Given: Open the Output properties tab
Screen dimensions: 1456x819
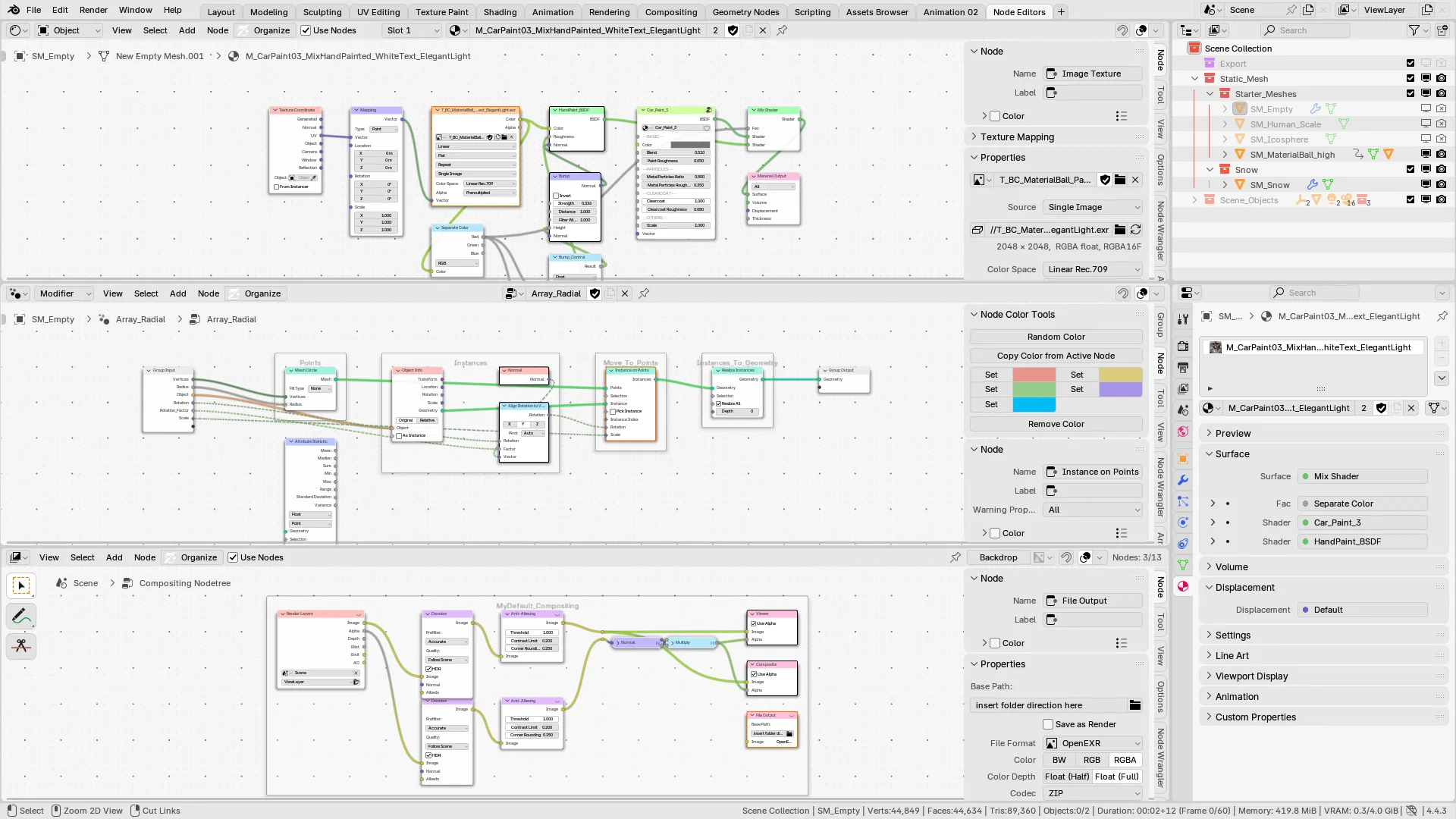Looking at the screenshot, I should pos(1183,367).
